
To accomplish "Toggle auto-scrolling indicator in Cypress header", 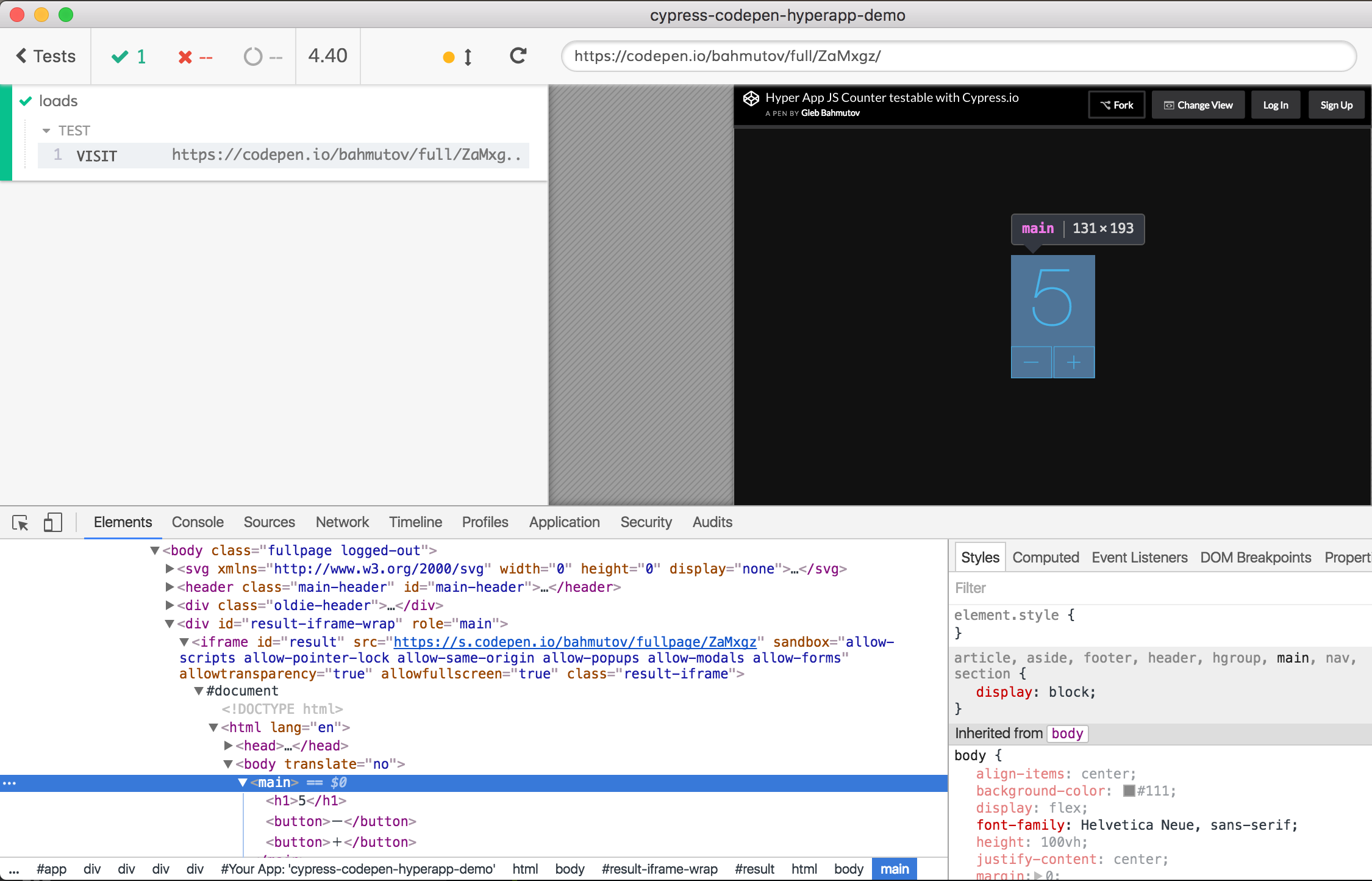I will (459, 57).
